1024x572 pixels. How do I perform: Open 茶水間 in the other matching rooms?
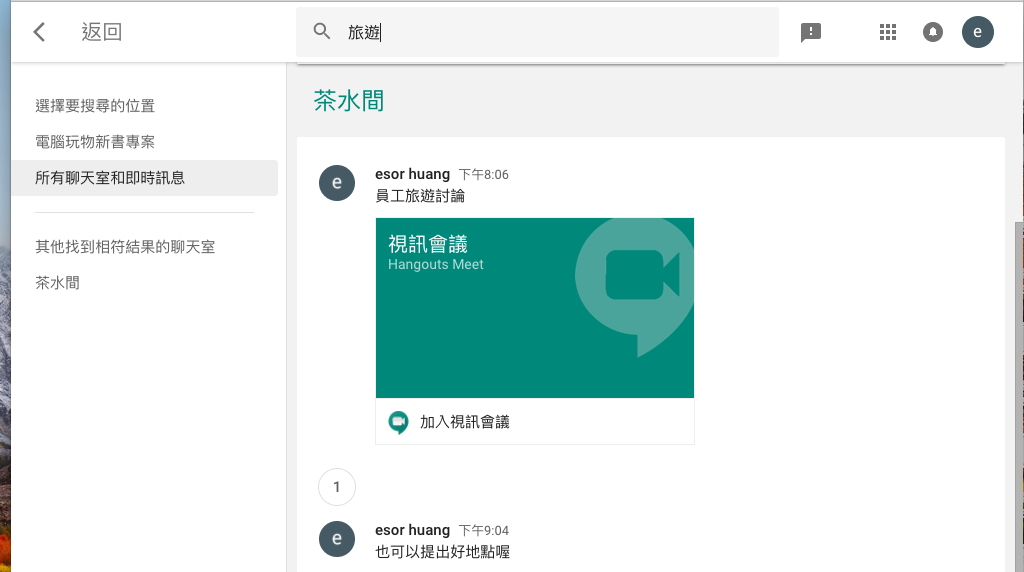coord(57,283)
